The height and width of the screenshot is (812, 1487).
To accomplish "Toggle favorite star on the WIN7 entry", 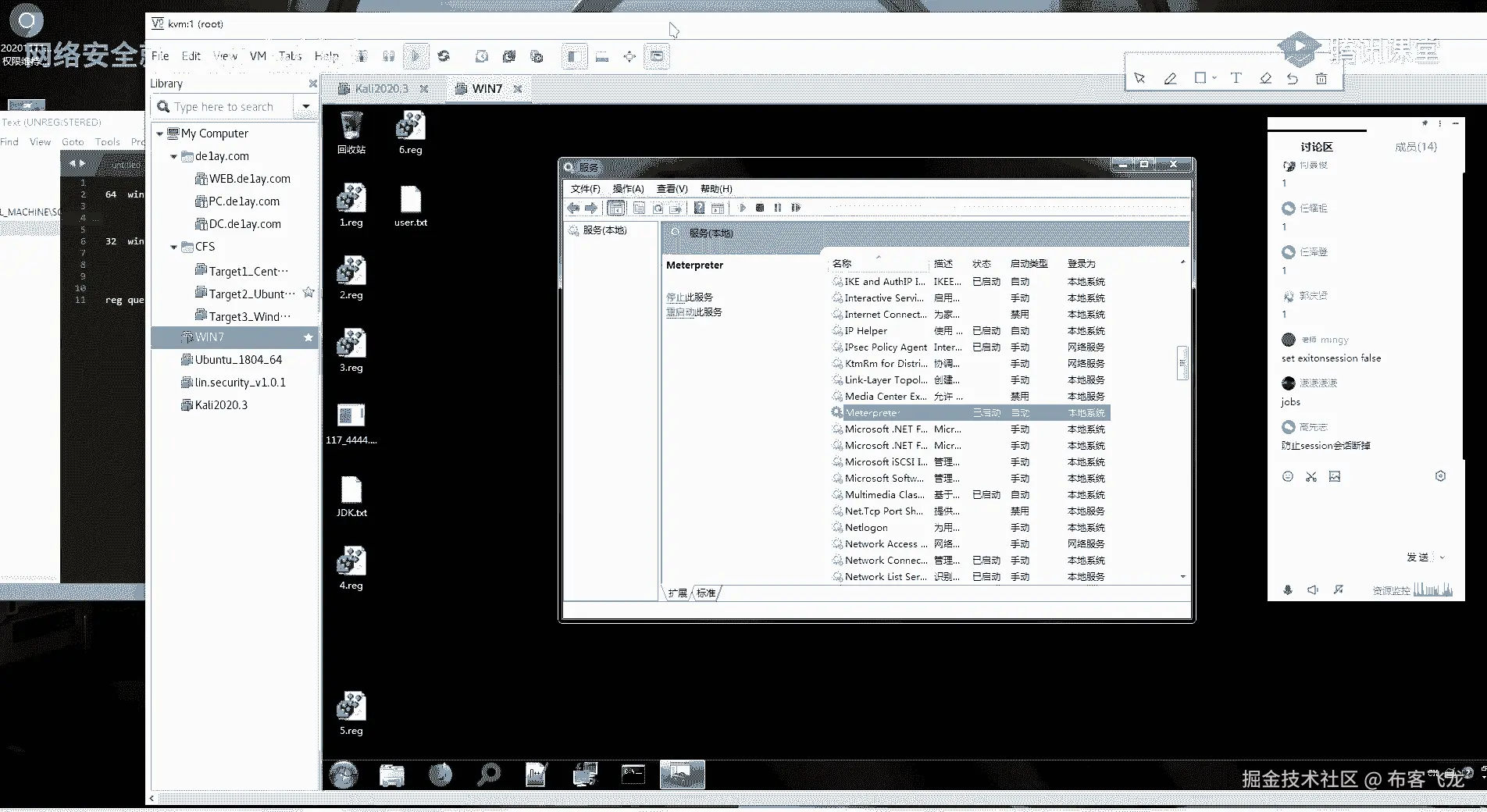I will (308, 337).
